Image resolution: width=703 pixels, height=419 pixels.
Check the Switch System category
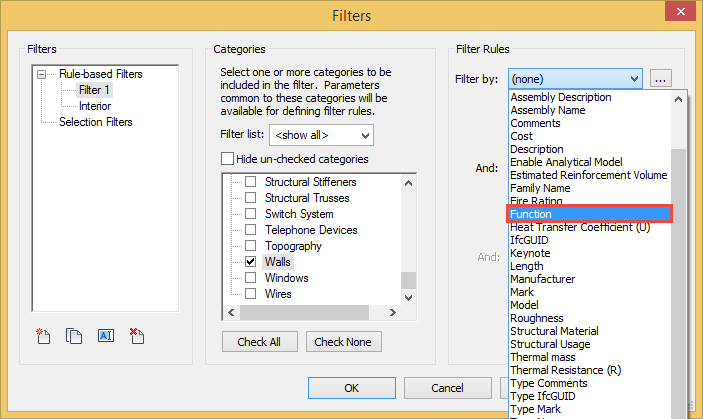[251, 214]
